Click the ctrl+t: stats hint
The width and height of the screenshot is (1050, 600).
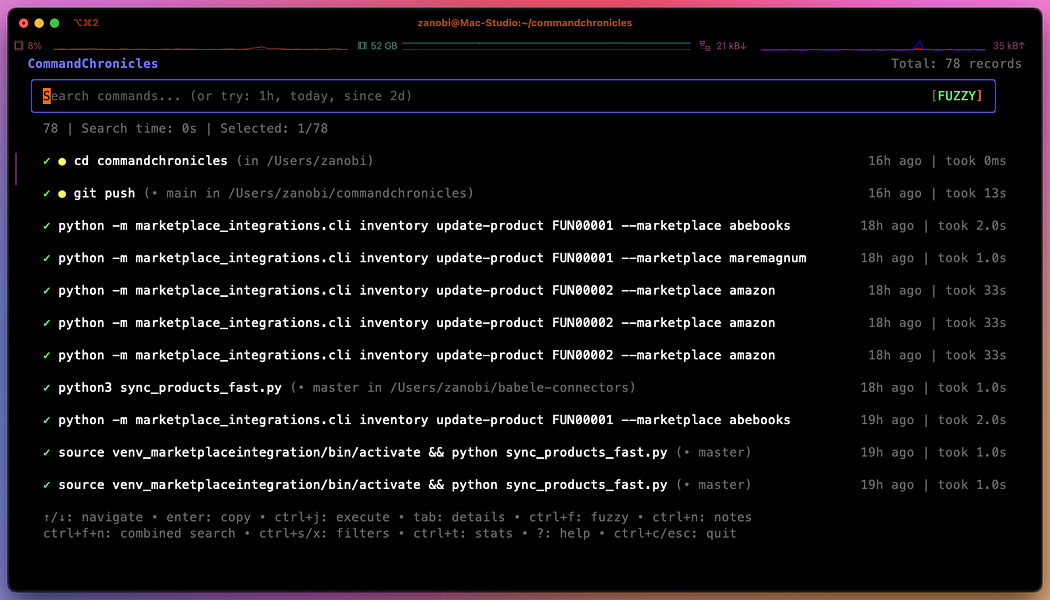click(463, 534)
